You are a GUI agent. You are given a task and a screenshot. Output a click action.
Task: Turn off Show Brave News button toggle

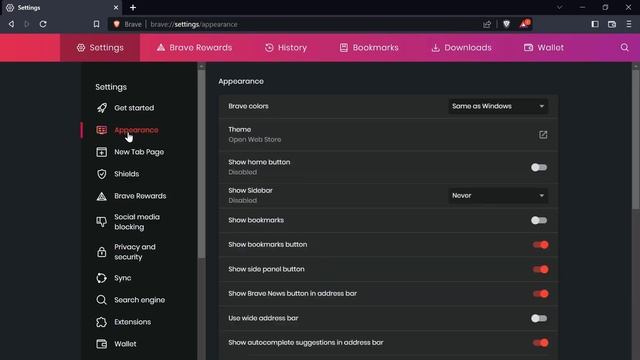540,294
